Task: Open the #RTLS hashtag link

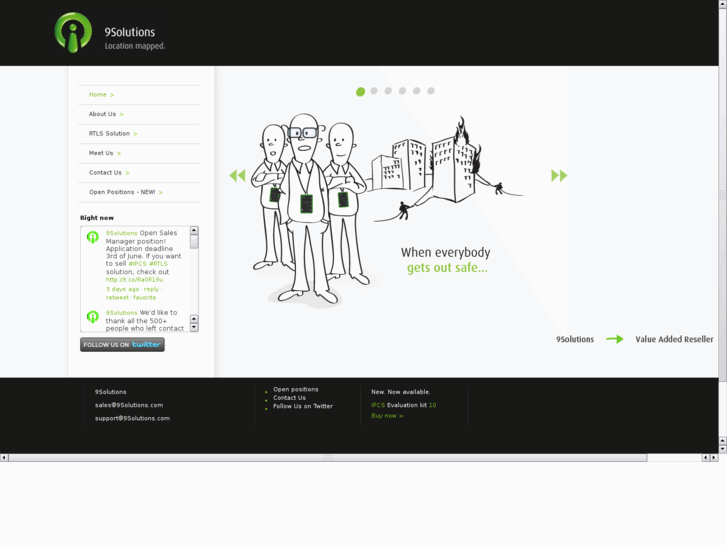Action: click(158, 263)
